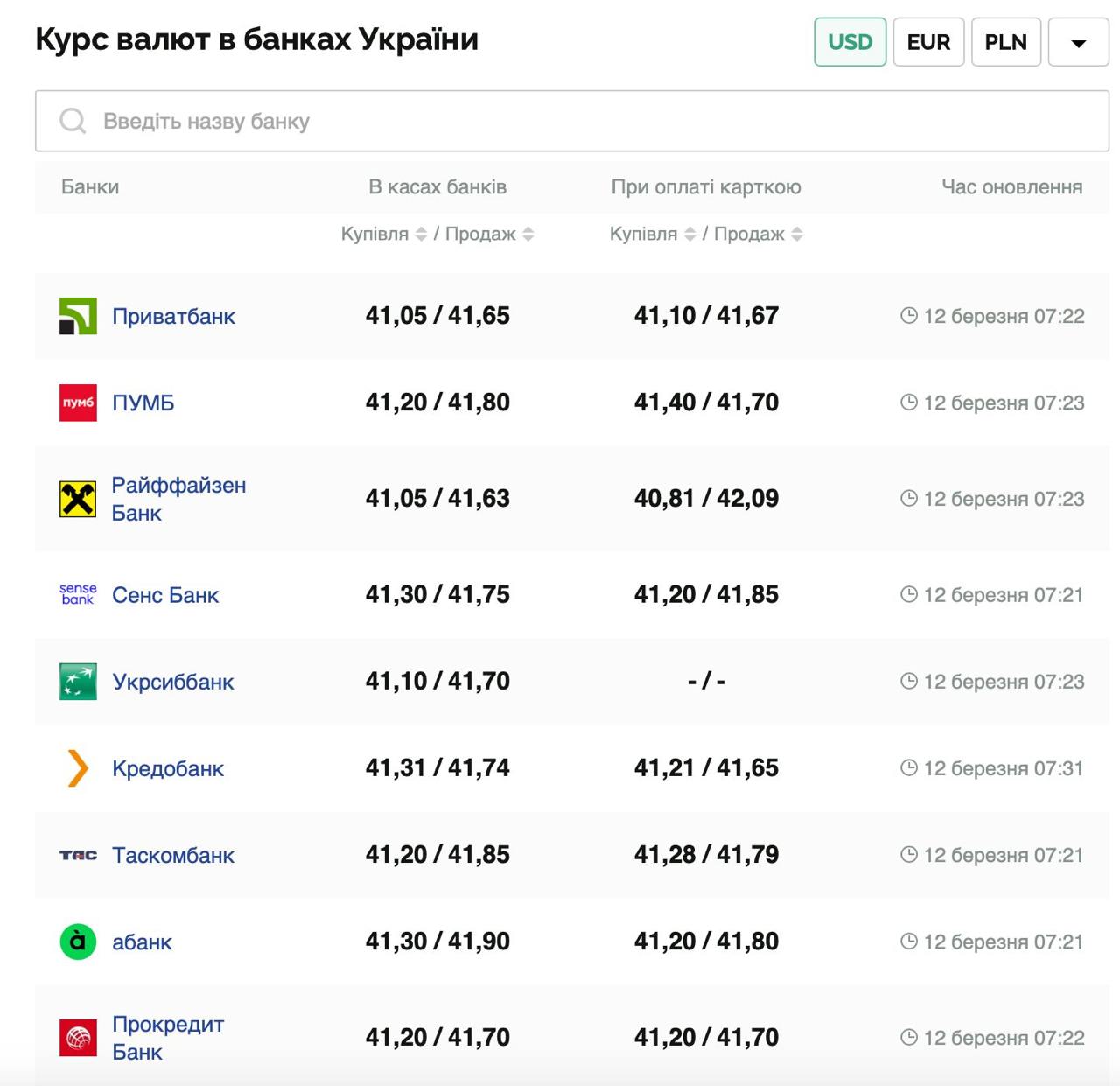
Task: Open the Приватбанк bank link
Action: click(x=173, y=316)
